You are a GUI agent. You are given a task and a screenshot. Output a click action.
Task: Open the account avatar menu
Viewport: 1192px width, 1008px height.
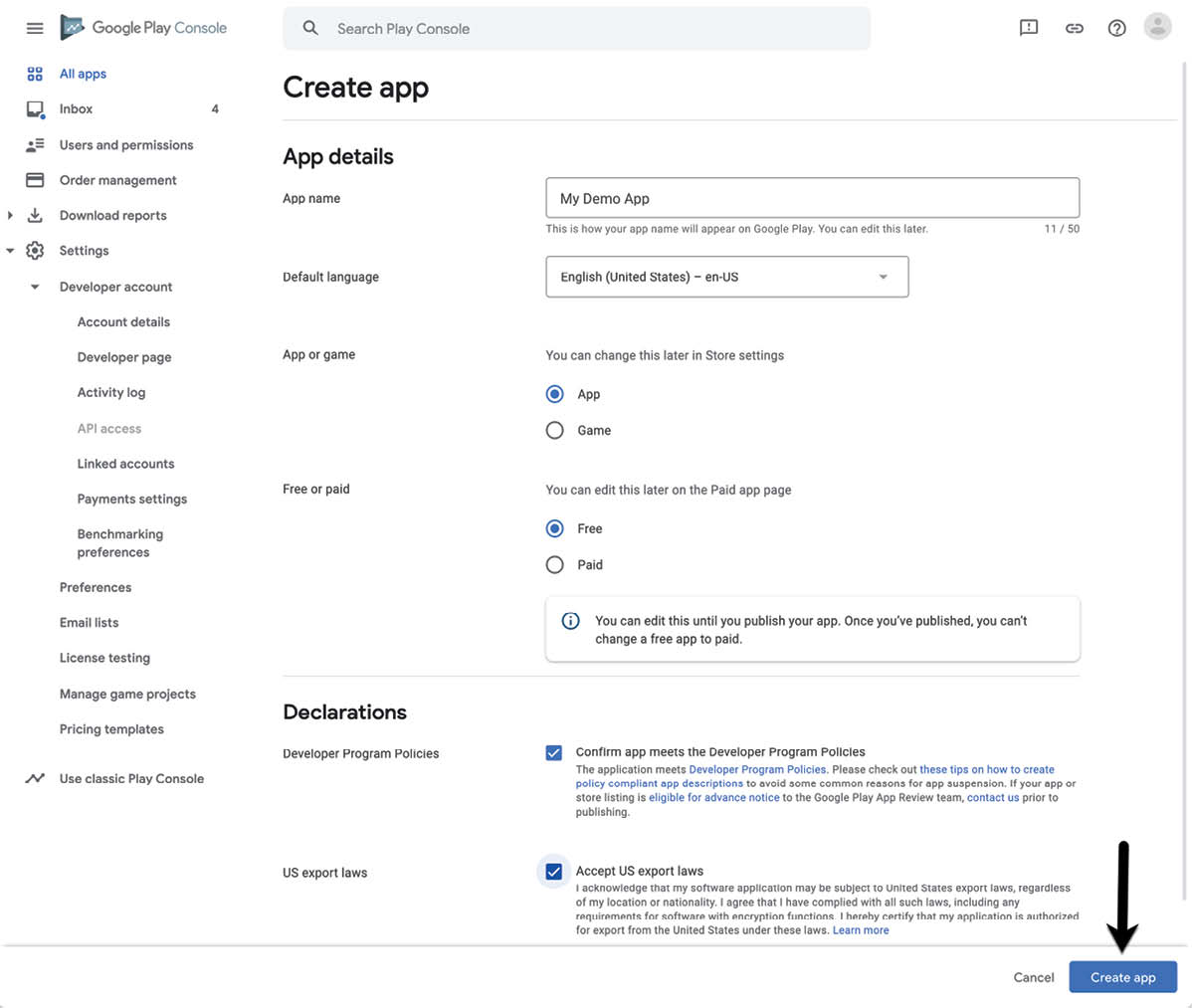(1158, 28)
